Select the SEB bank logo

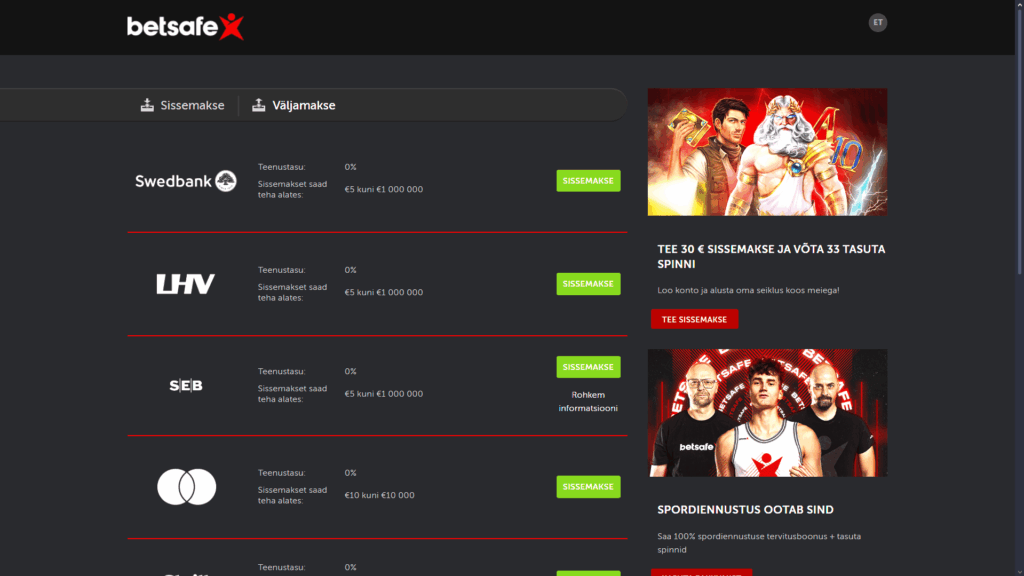point(186,386)
